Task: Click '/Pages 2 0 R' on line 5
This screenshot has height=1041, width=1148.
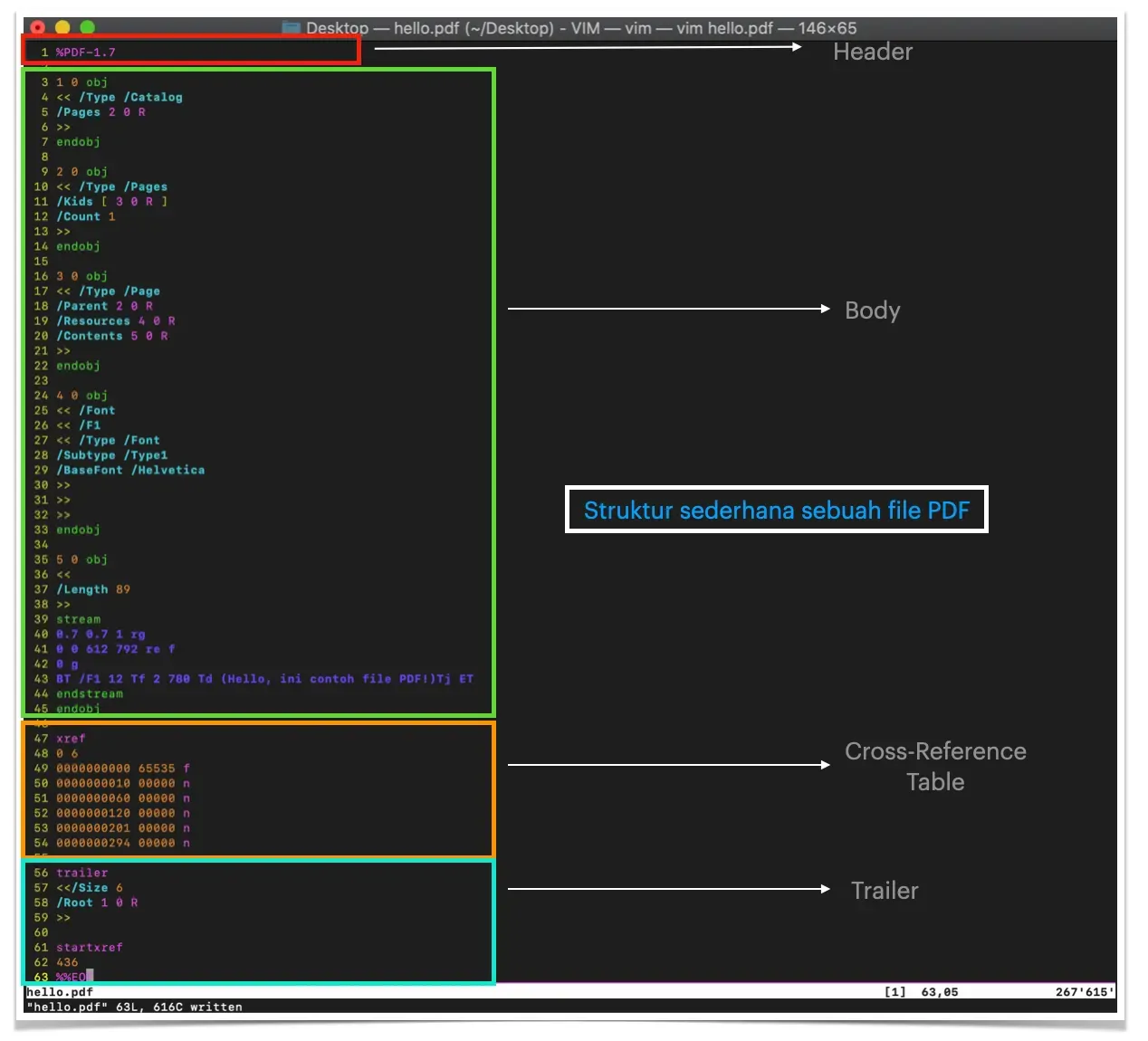Action: click(x=100, y=112)
